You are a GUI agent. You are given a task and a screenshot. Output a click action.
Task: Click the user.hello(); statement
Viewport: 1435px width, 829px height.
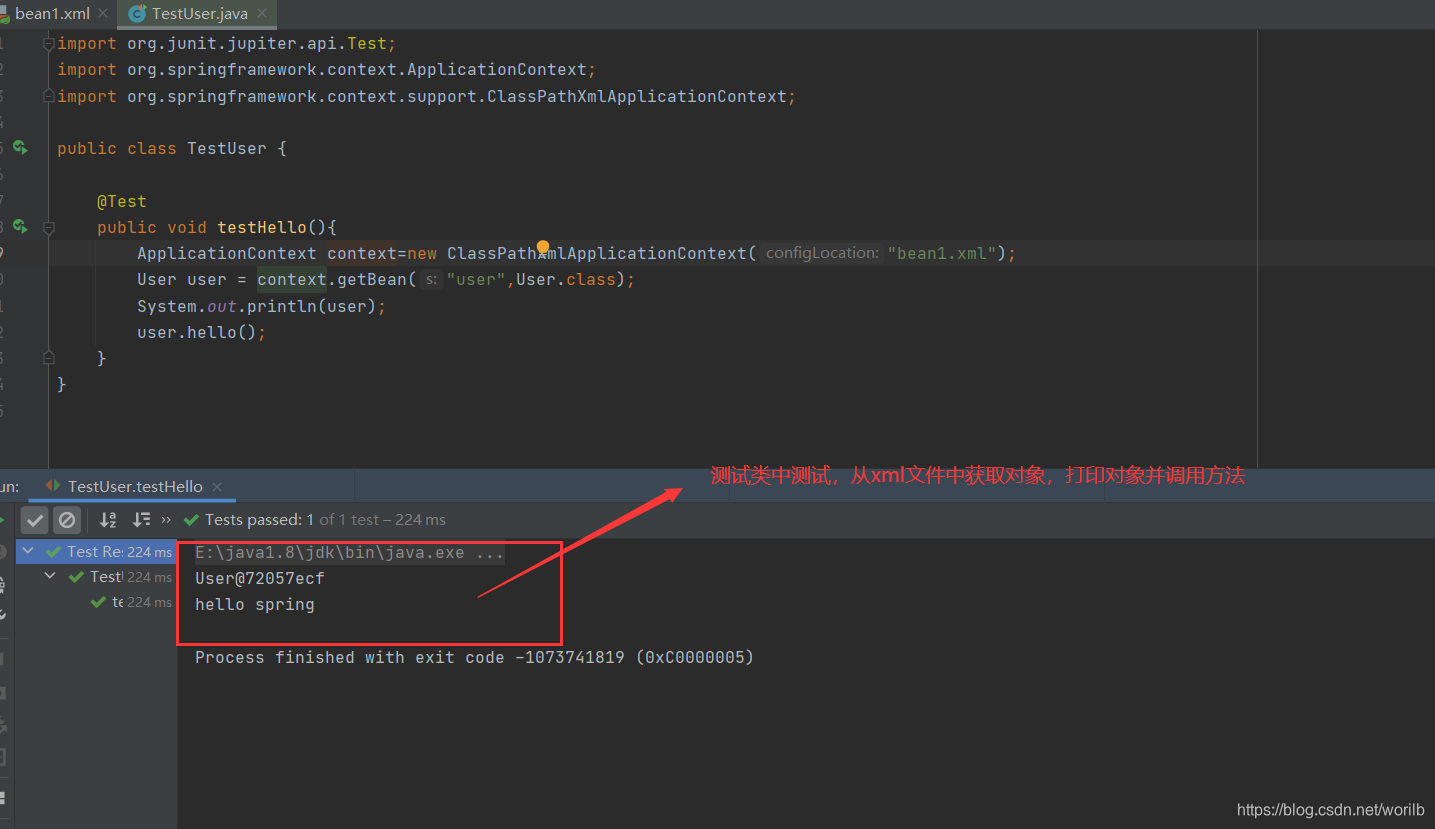tap(202, 332)
